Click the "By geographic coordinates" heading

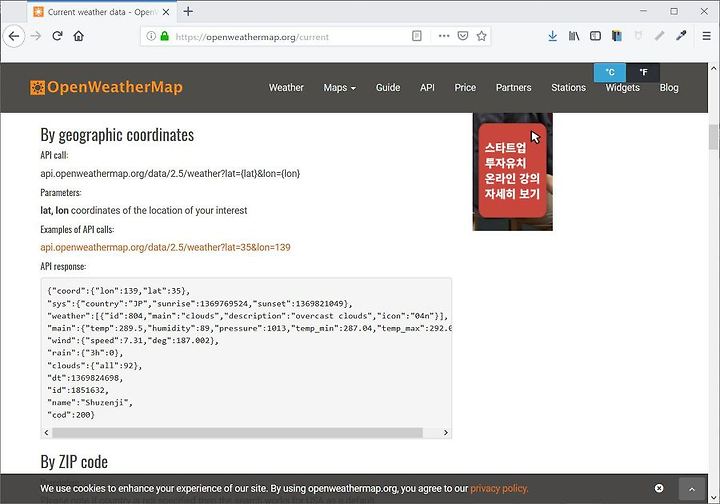click(117, 135)
